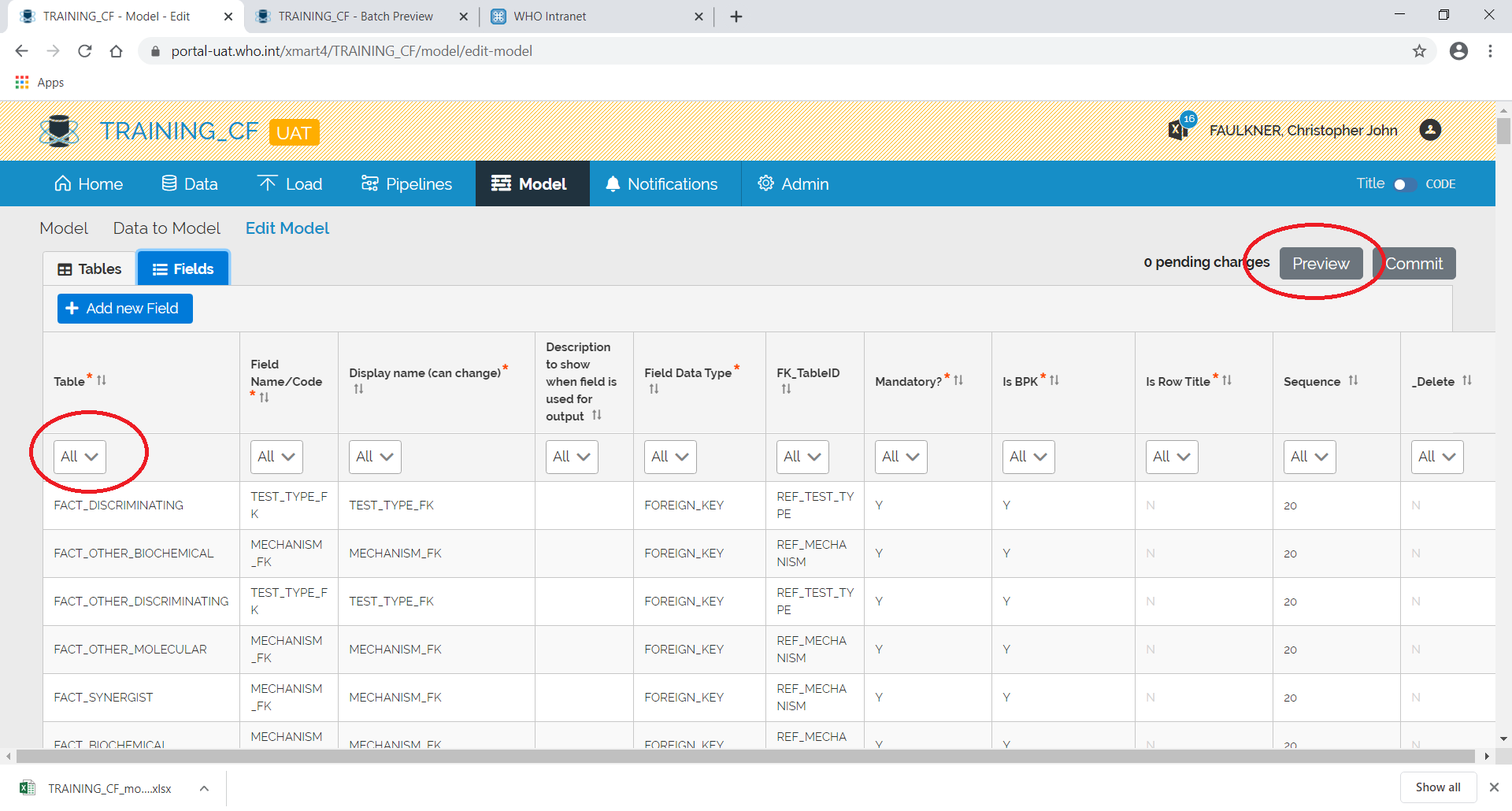Sort by Is BPK column
The image size is (1512, 811).
[1054, 380]
